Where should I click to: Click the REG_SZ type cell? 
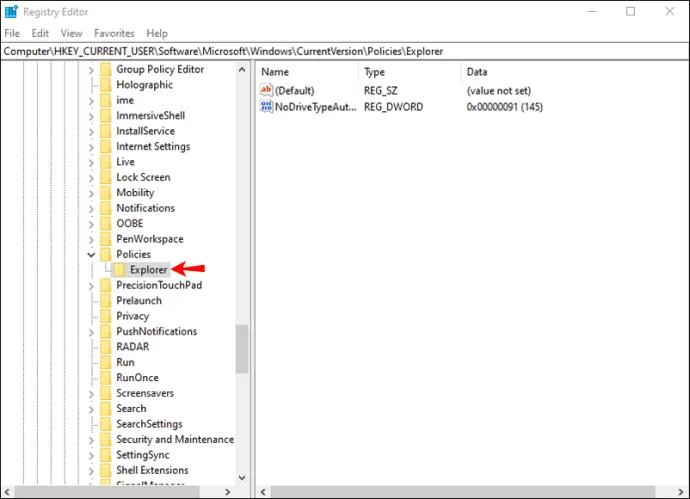381,91
